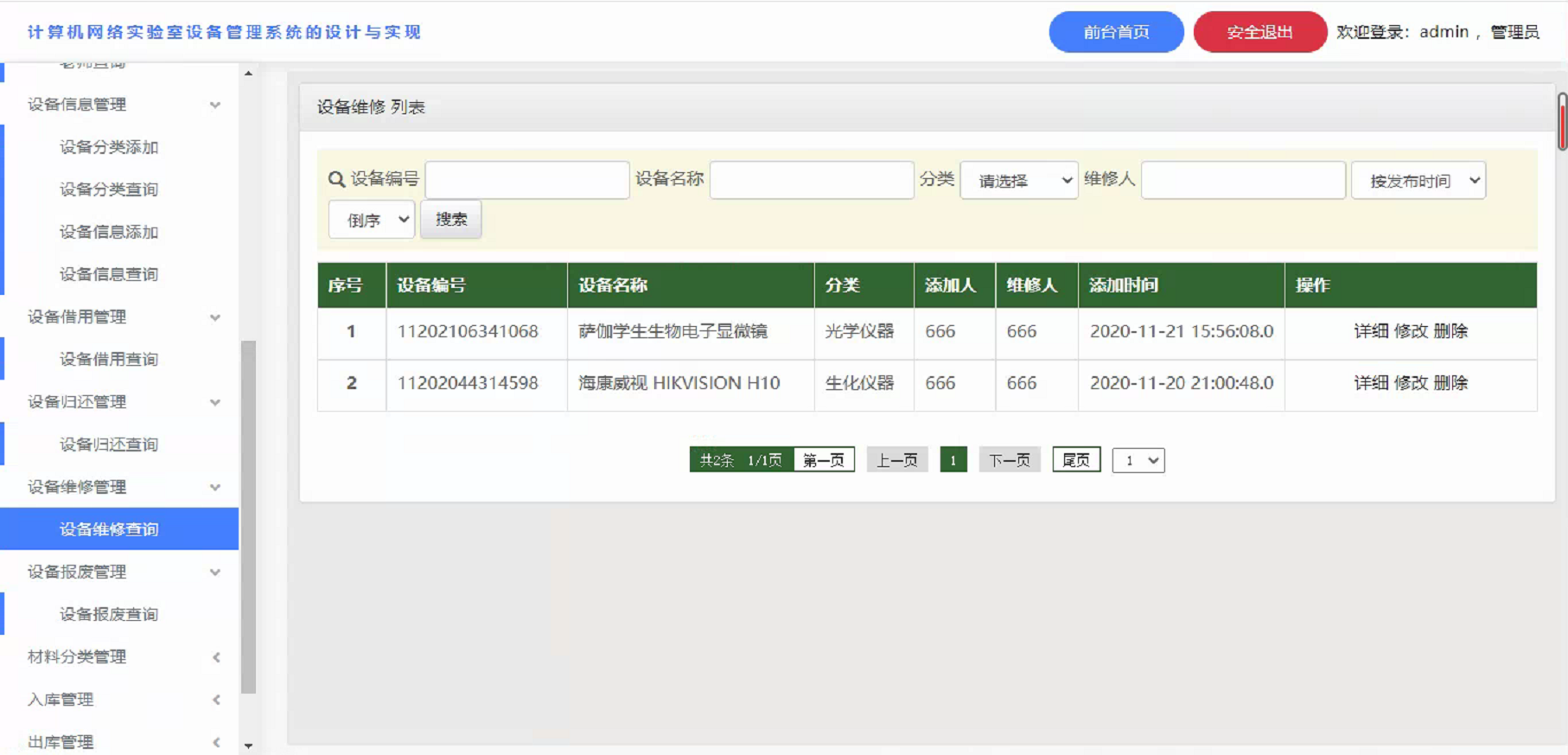Focus the 设备编号 input field
Screen dimensions: 1568x755
[x=527, y=180]
